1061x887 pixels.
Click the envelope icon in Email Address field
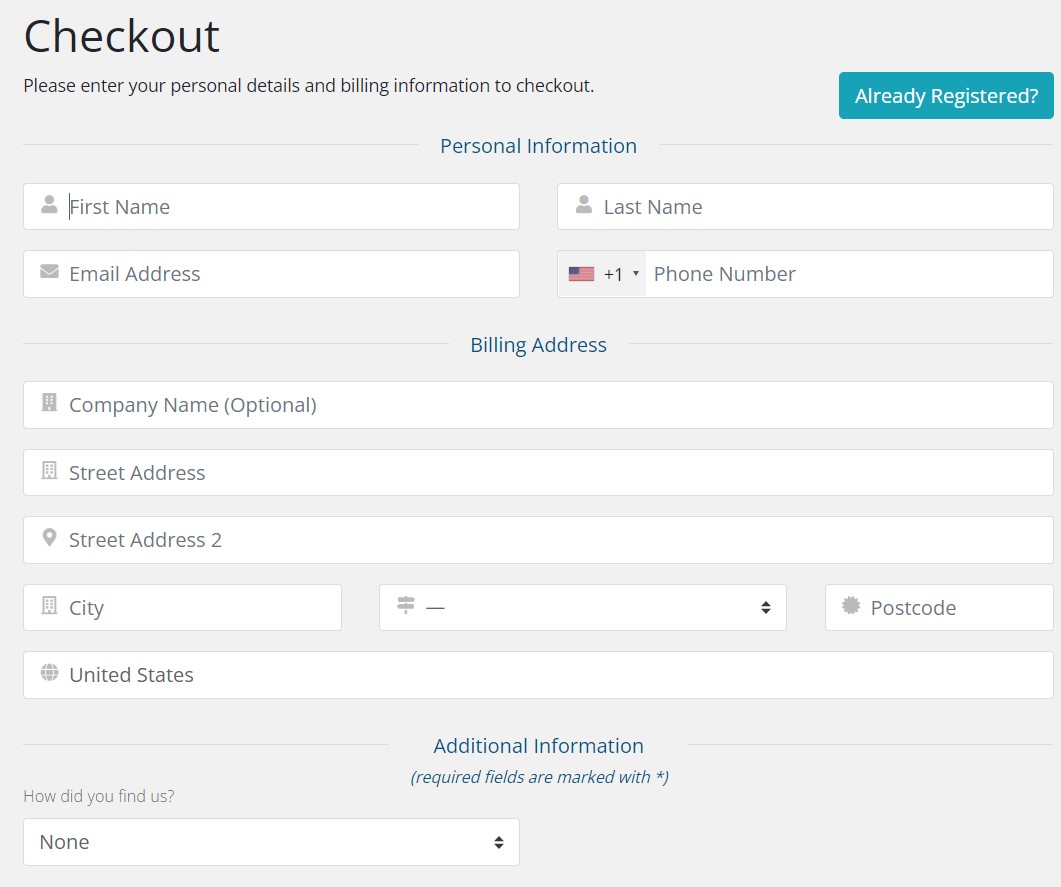[x=49, y=271]
